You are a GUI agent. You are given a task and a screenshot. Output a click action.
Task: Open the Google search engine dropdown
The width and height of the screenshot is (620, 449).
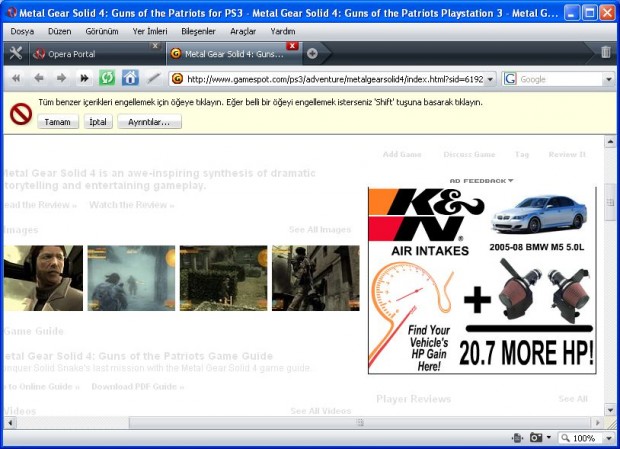(609, 79)
